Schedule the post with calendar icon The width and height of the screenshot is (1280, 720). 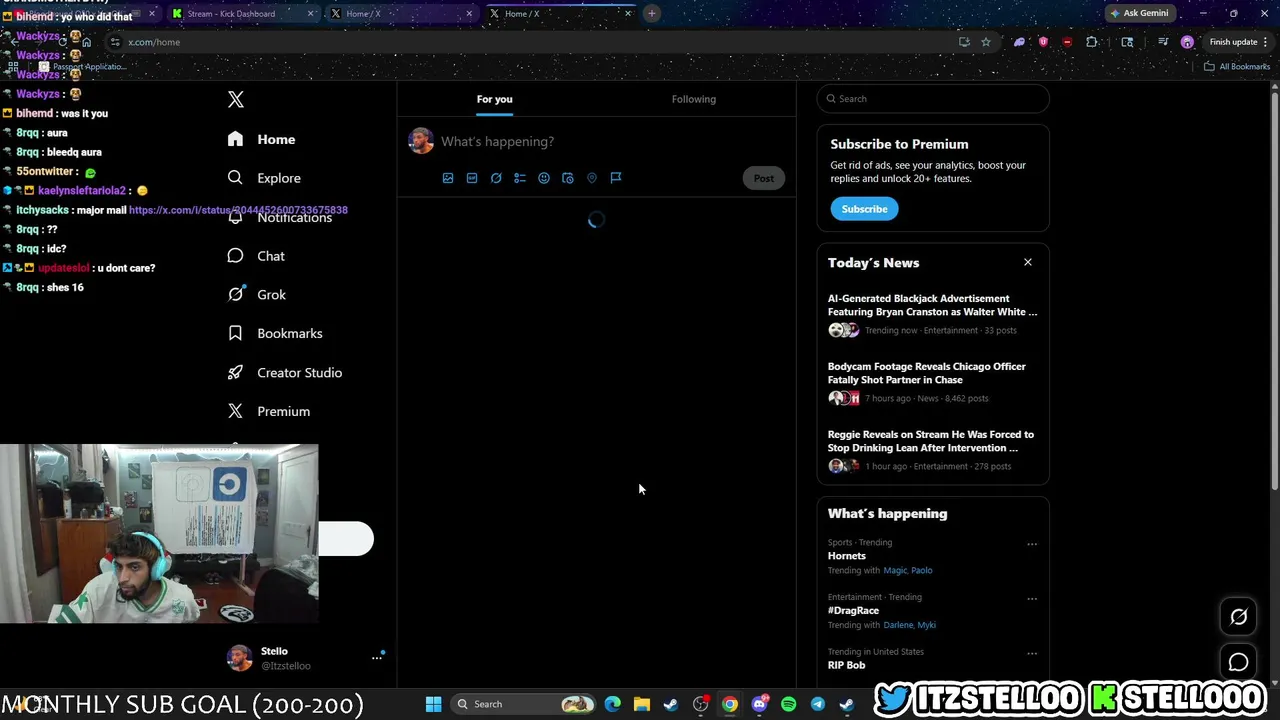point(568,178)
